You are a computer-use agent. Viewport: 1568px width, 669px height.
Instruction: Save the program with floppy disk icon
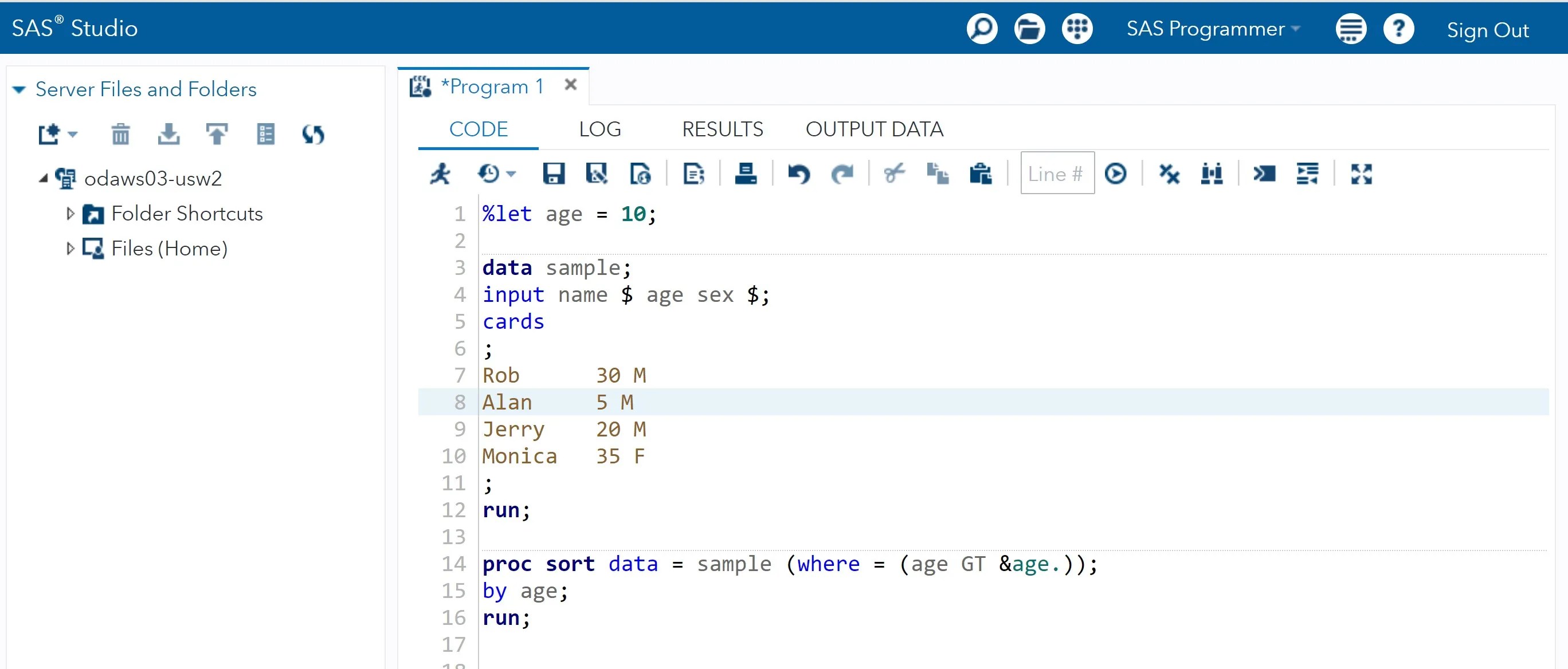(x=552, y=174)
